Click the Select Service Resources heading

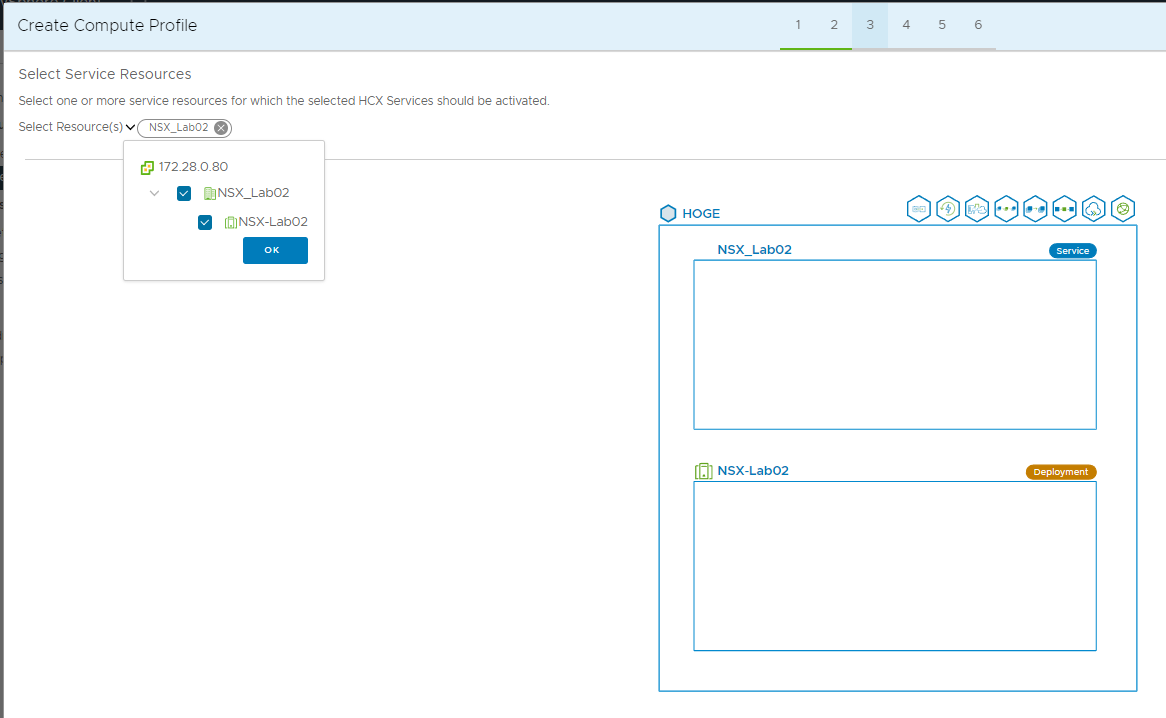click(x=105, y=74)
